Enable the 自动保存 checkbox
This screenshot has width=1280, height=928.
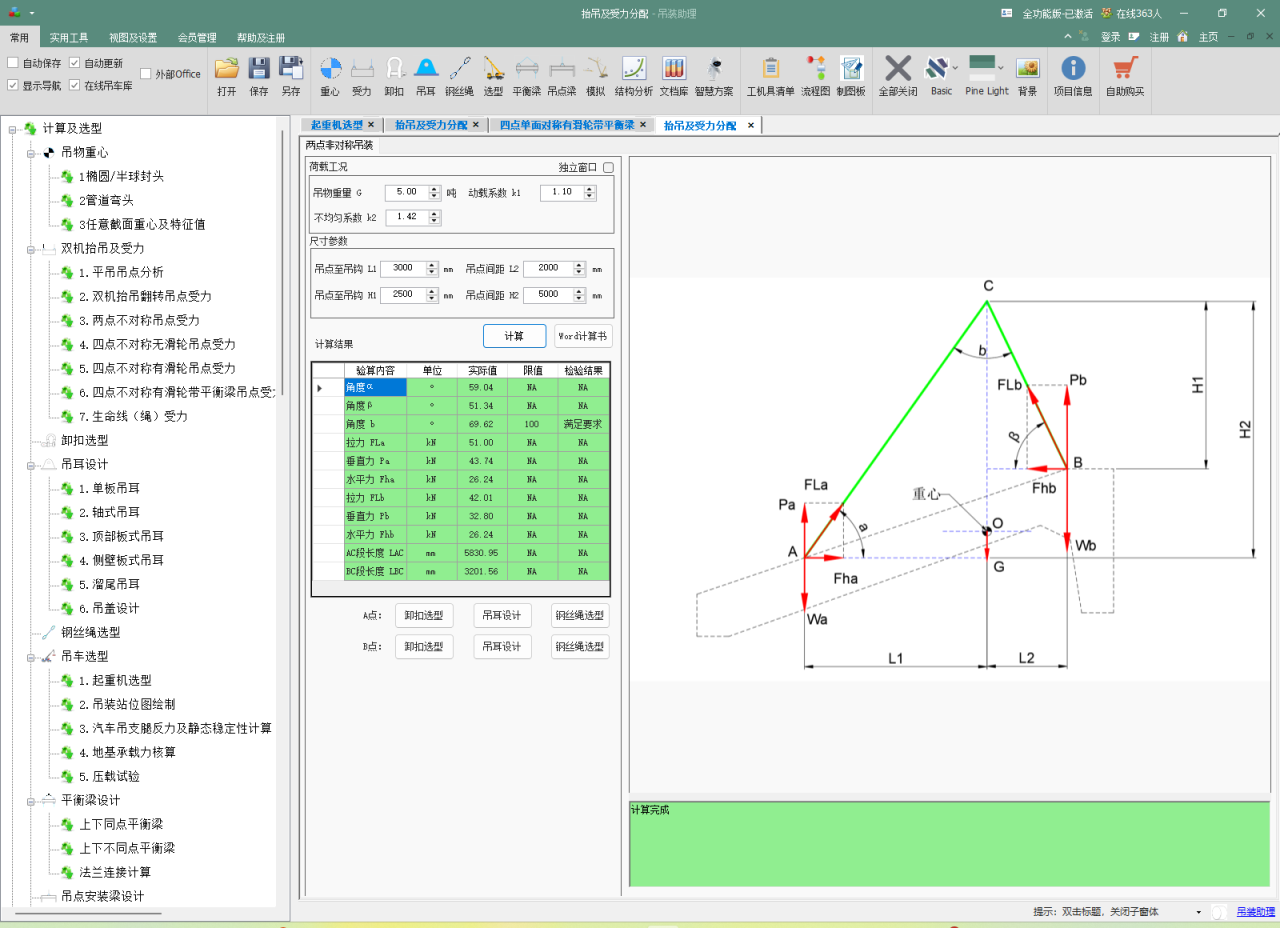coord(13,63)
